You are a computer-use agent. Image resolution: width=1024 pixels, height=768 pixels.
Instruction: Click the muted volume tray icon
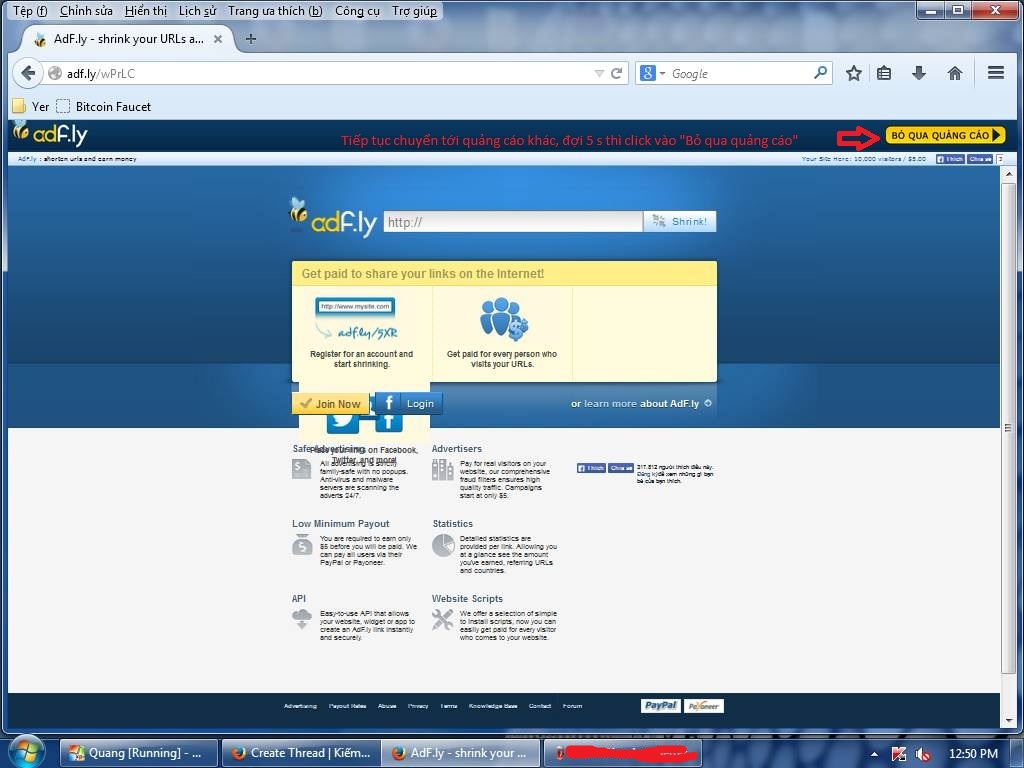[922, 754]
